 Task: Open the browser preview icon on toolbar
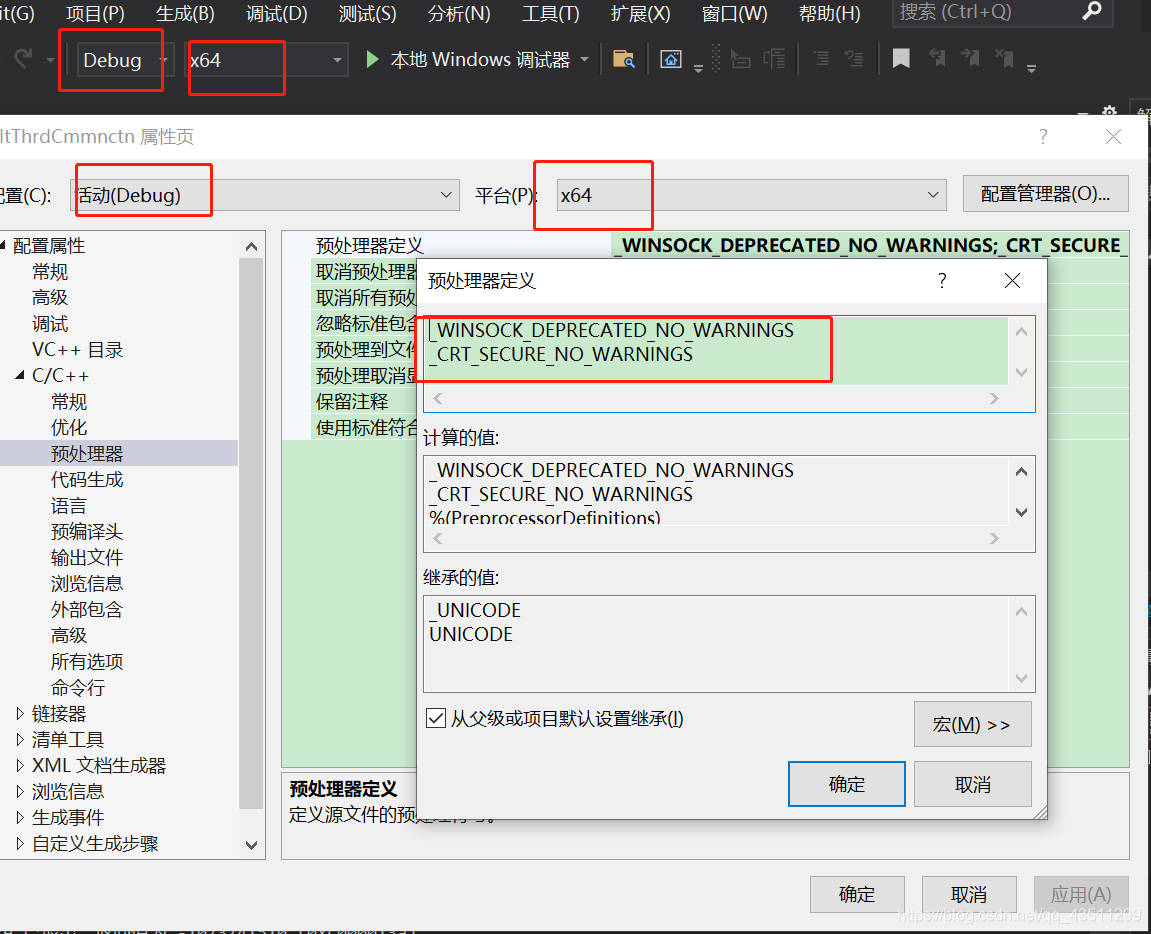pos(672,59)
